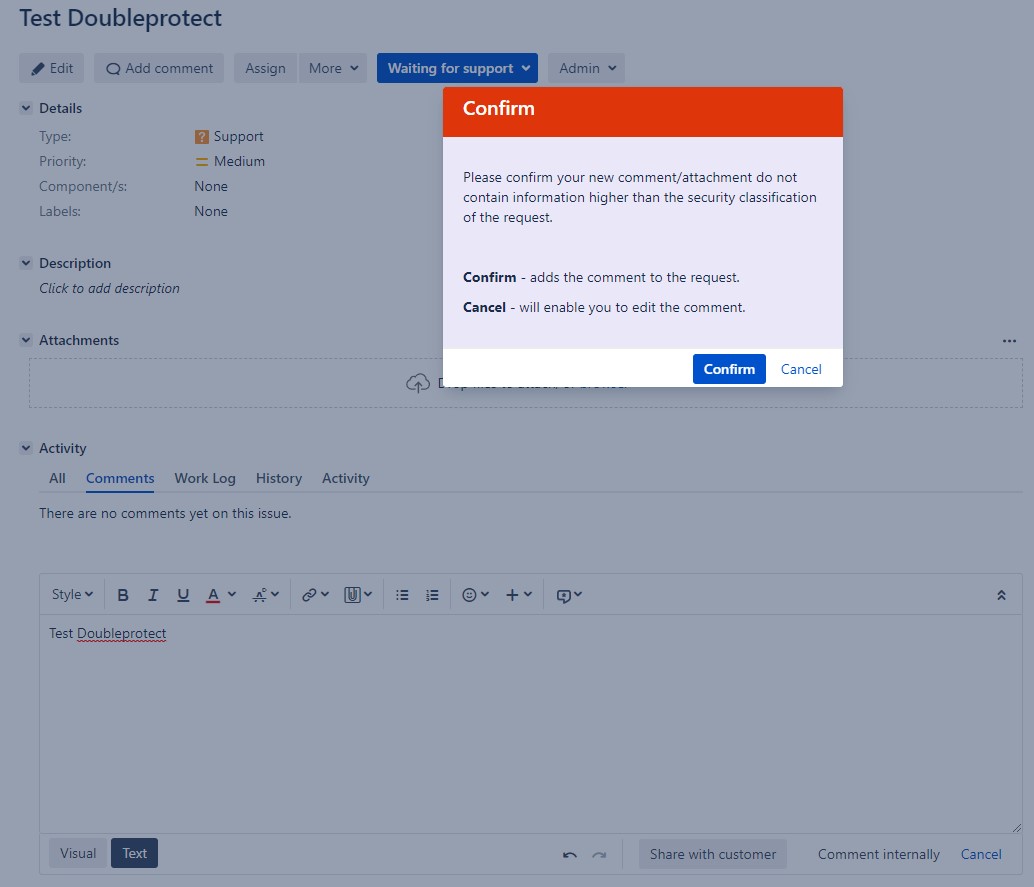This screenshot has height=887, width=1034.
Task: Switch editor to Visual mode
Action: click(x=78, y=853)
